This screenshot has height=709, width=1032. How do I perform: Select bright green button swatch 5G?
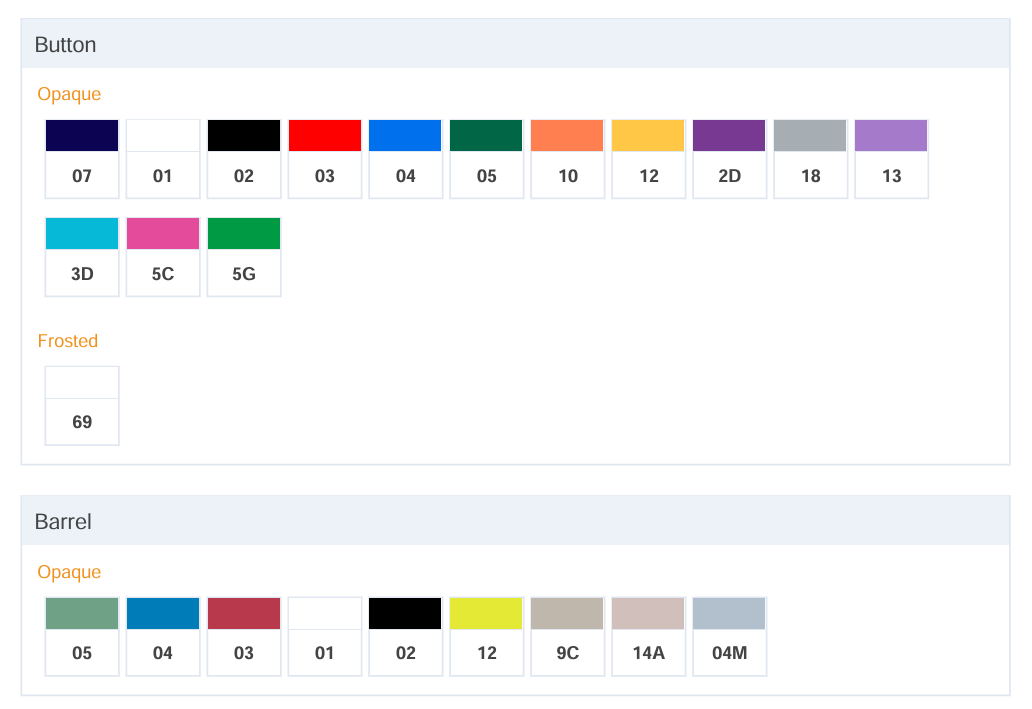(x=244, y=256)
